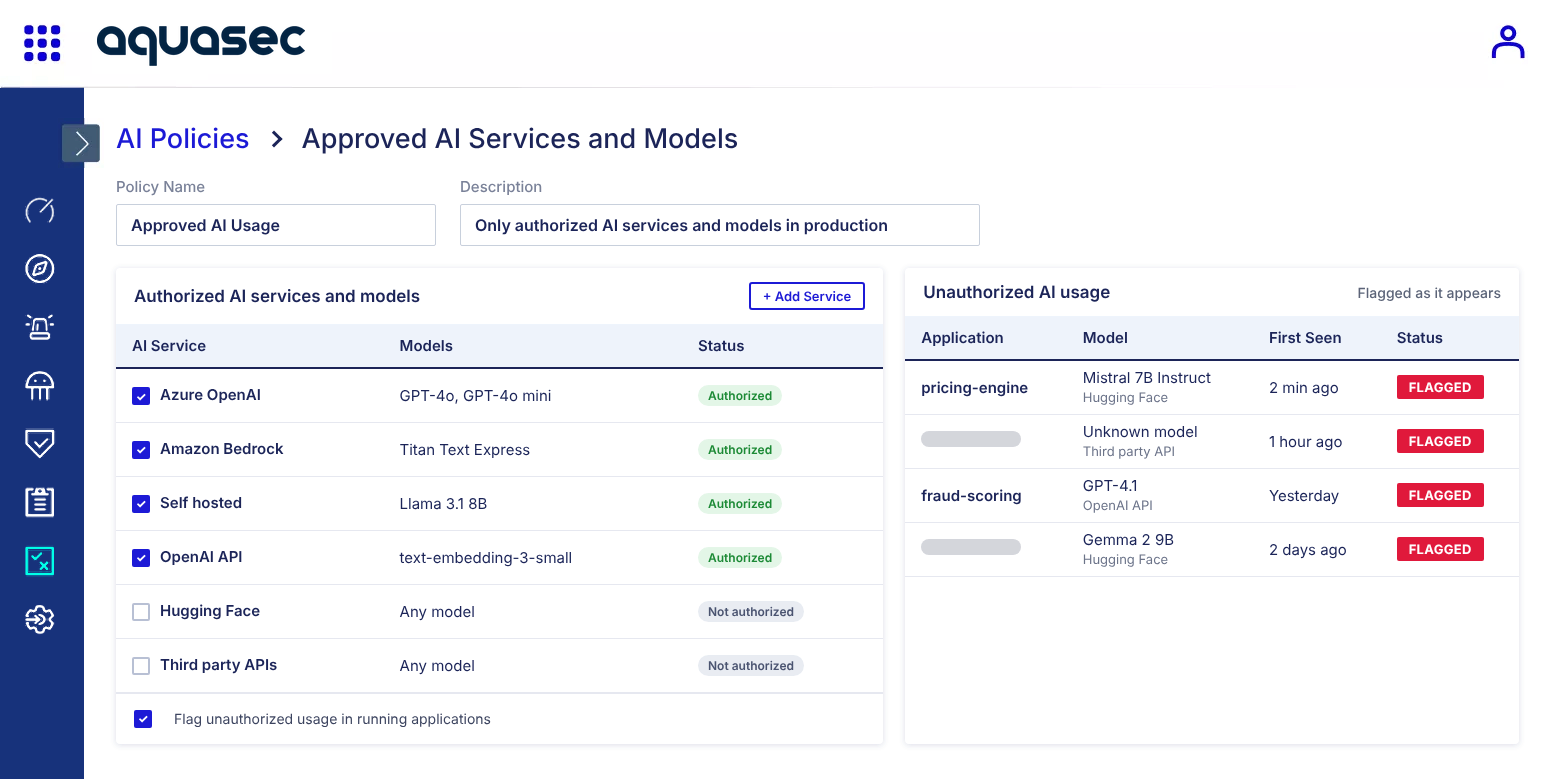Image resolution: width=1551 pixels, height=779 pixels.
Task: Click the aquasec logo
Action: click(x=201, y=43)
